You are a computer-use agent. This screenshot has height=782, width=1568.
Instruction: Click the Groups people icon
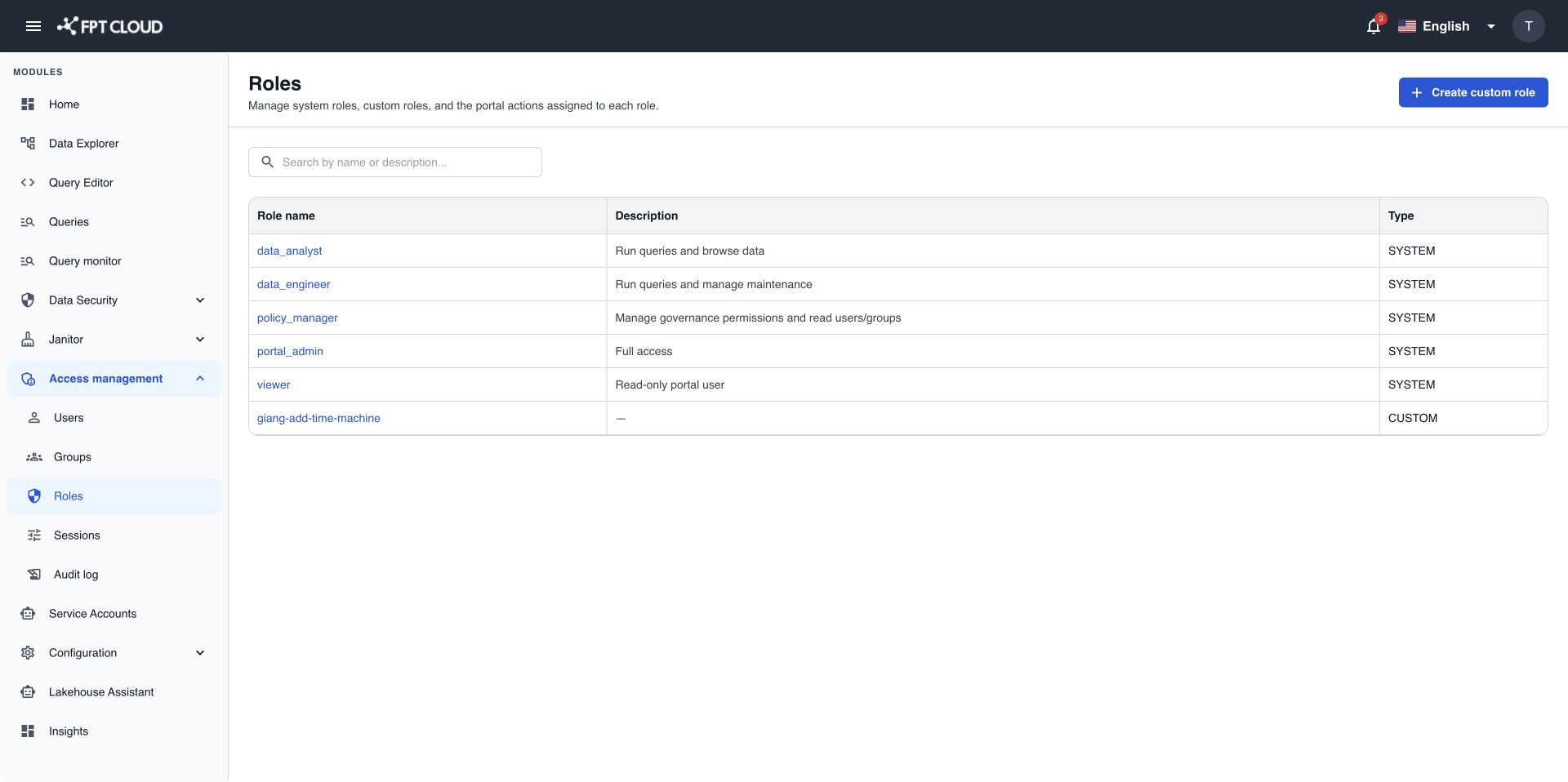click(x=34, y=457)
